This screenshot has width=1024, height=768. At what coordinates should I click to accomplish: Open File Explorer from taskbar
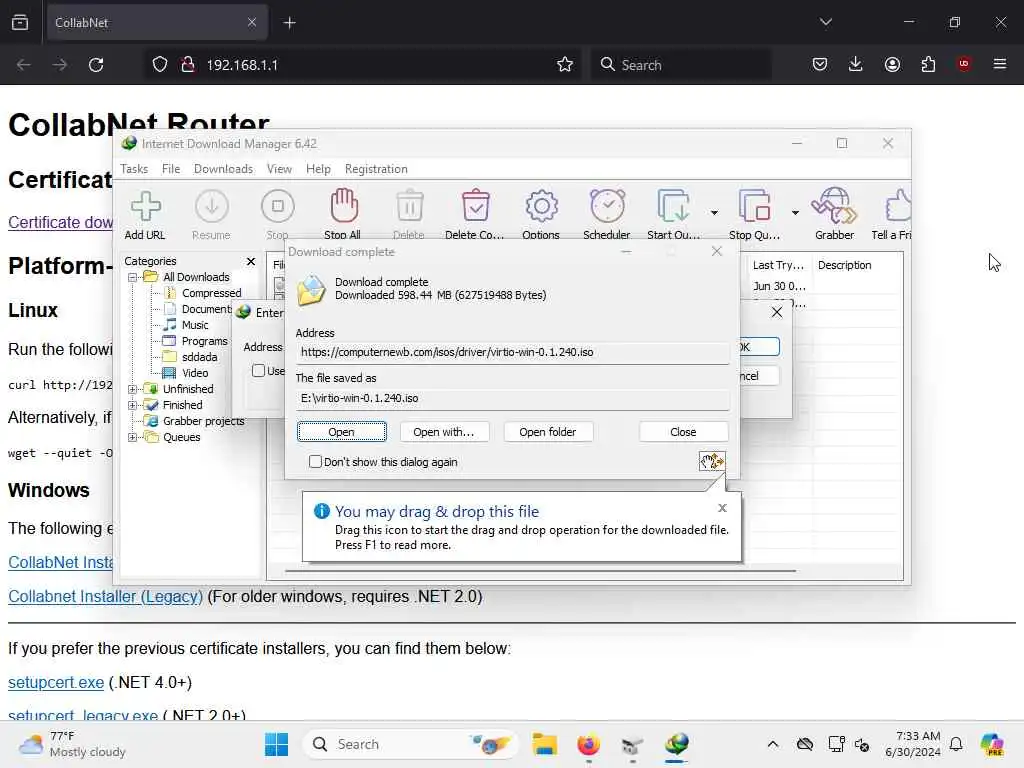544,744
